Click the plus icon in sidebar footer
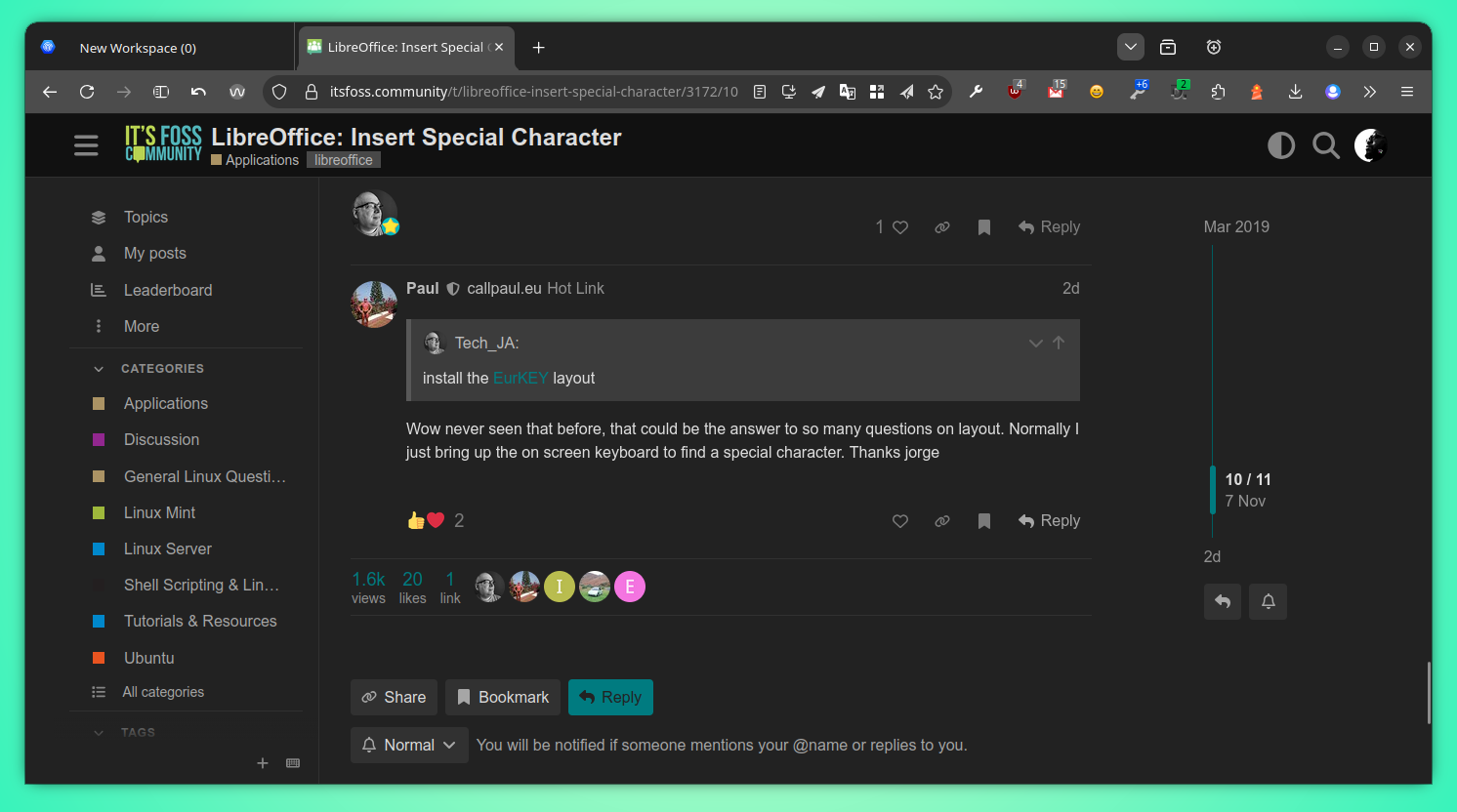 (x=263, y=763)
